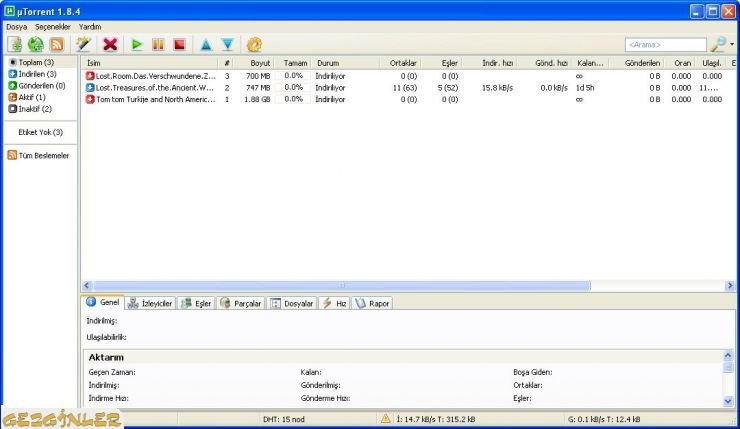Viewport: 740px width, 429px height.
Task: Click the 0.0% progress bar of the Lost.Treasures torrent
Action: click(294, 87)
